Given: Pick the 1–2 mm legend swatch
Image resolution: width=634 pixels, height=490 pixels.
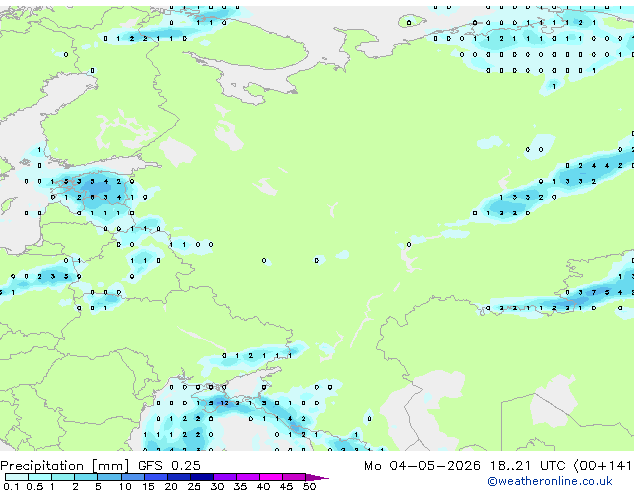Looking at the screenshot, I should [x=63, y=477].
